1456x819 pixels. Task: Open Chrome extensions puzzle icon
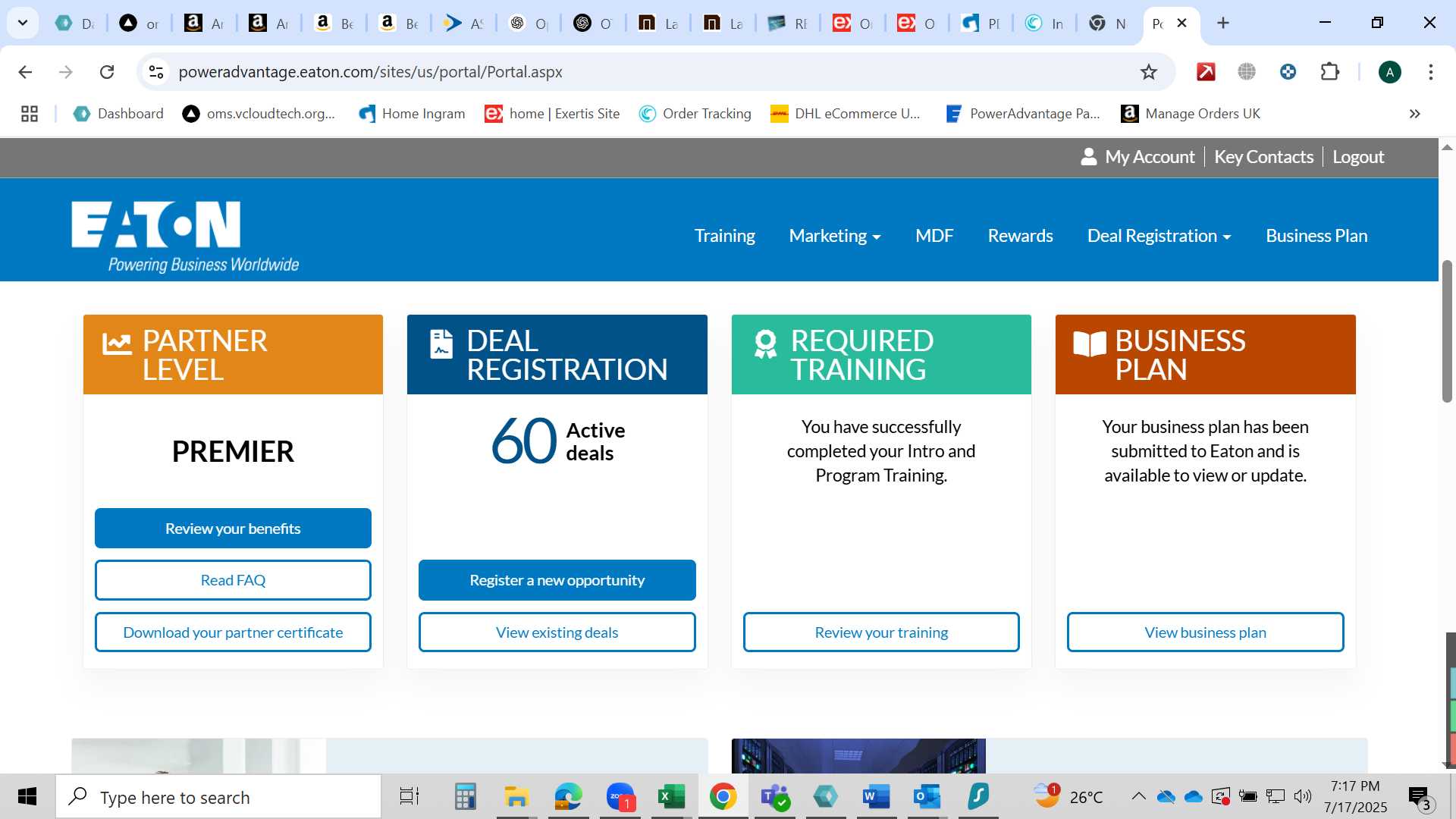click(x=1329, y=72)
